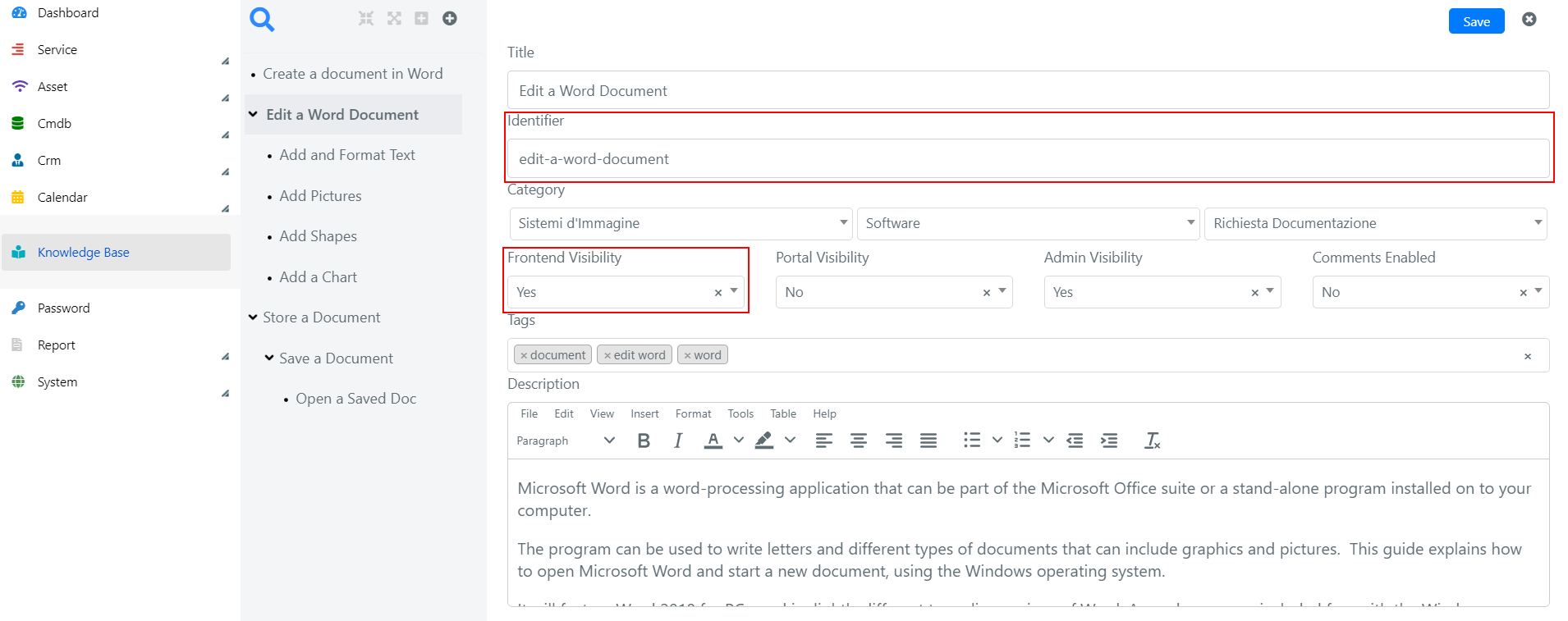1568x621 pixels.
Task: Center-align the description text
Action: point(859,441)
